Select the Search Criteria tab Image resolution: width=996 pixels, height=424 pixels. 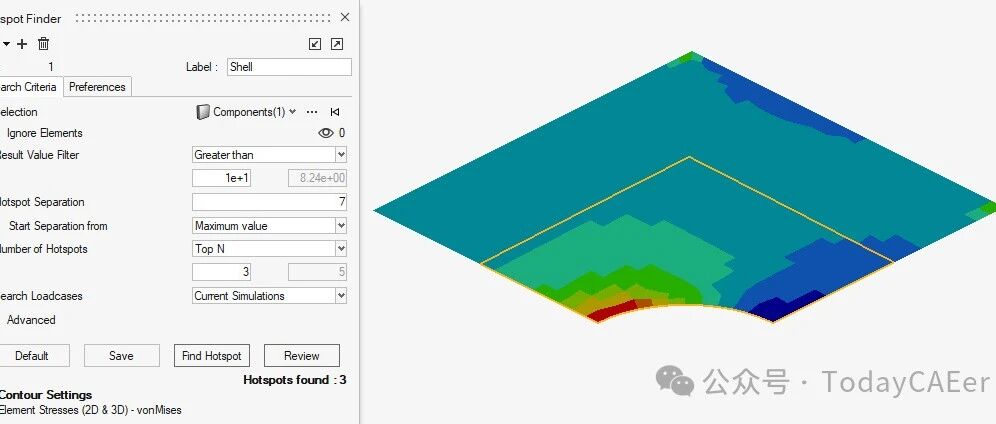coord(30,87)
